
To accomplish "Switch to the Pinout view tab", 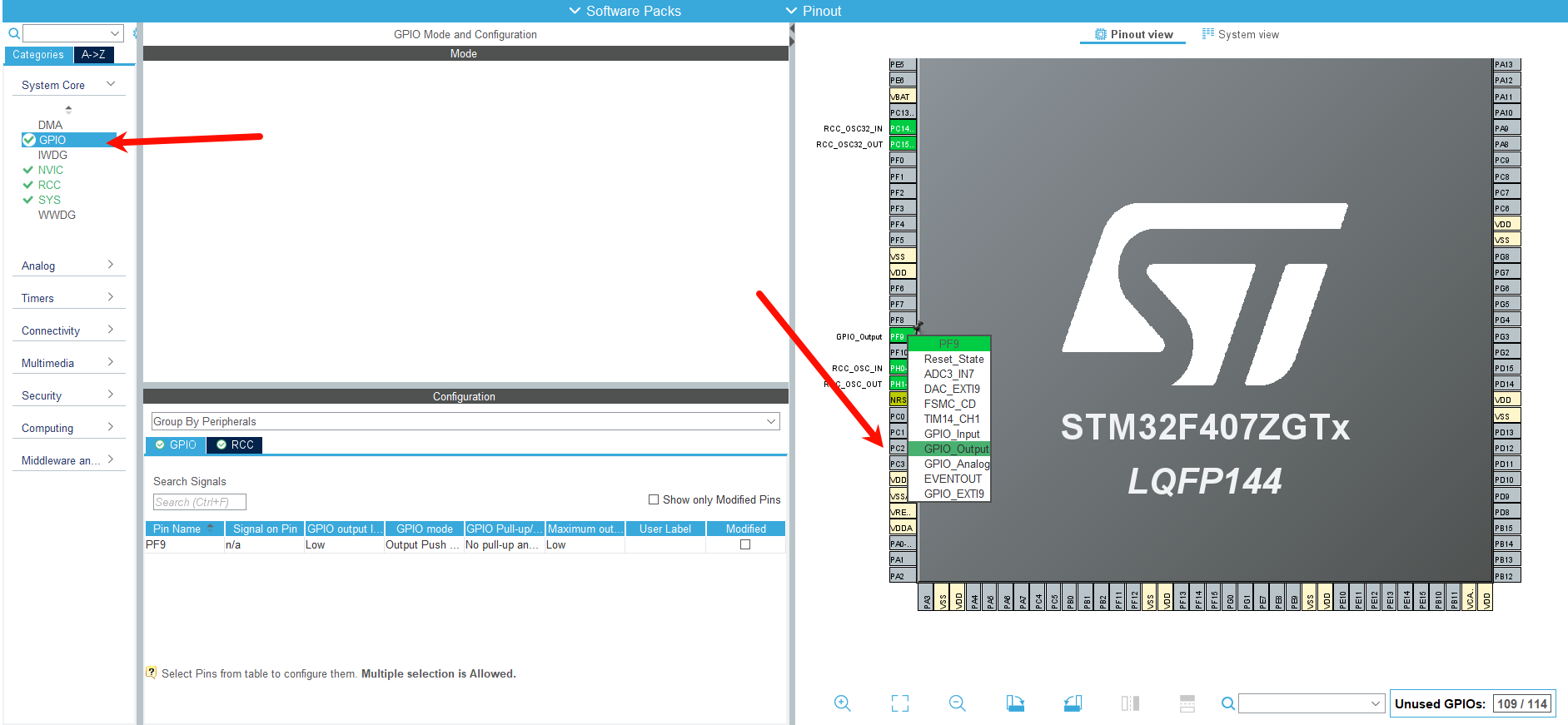I will tap(1133, 34).
